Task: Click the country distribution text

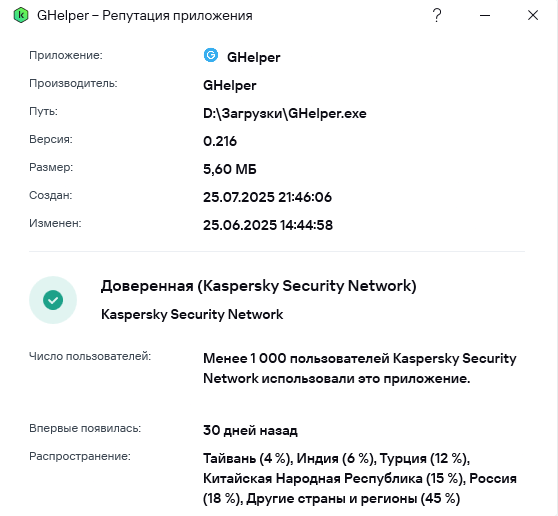Action: pos(360,478)
